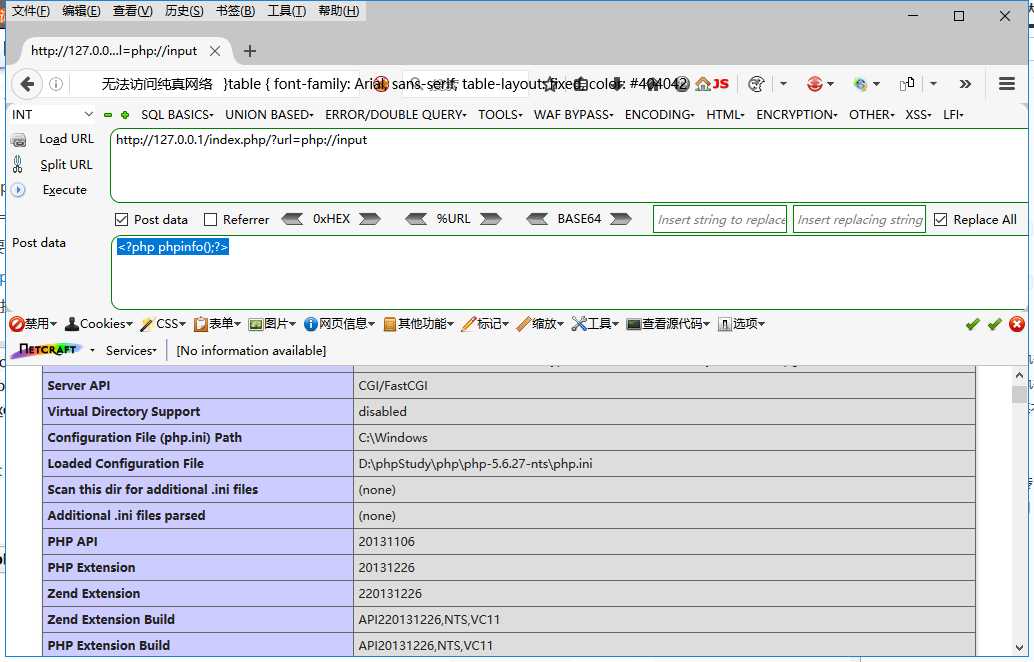Toggle the Post data checkbox
The height and width of the screenshot is (662, 1034).
point(121,220)
